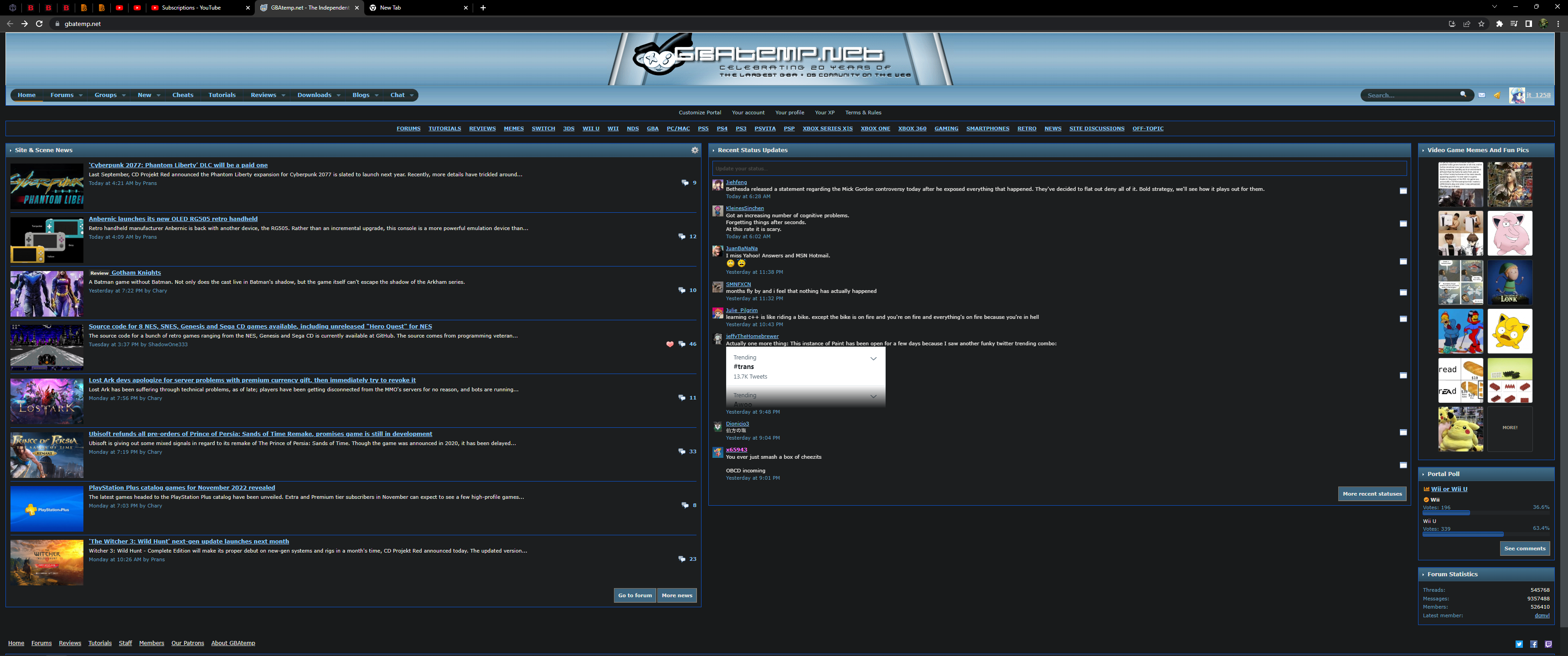1568x656 pixels.
Task: Open the Customize Portal link
Action: (x=700, y=113)
